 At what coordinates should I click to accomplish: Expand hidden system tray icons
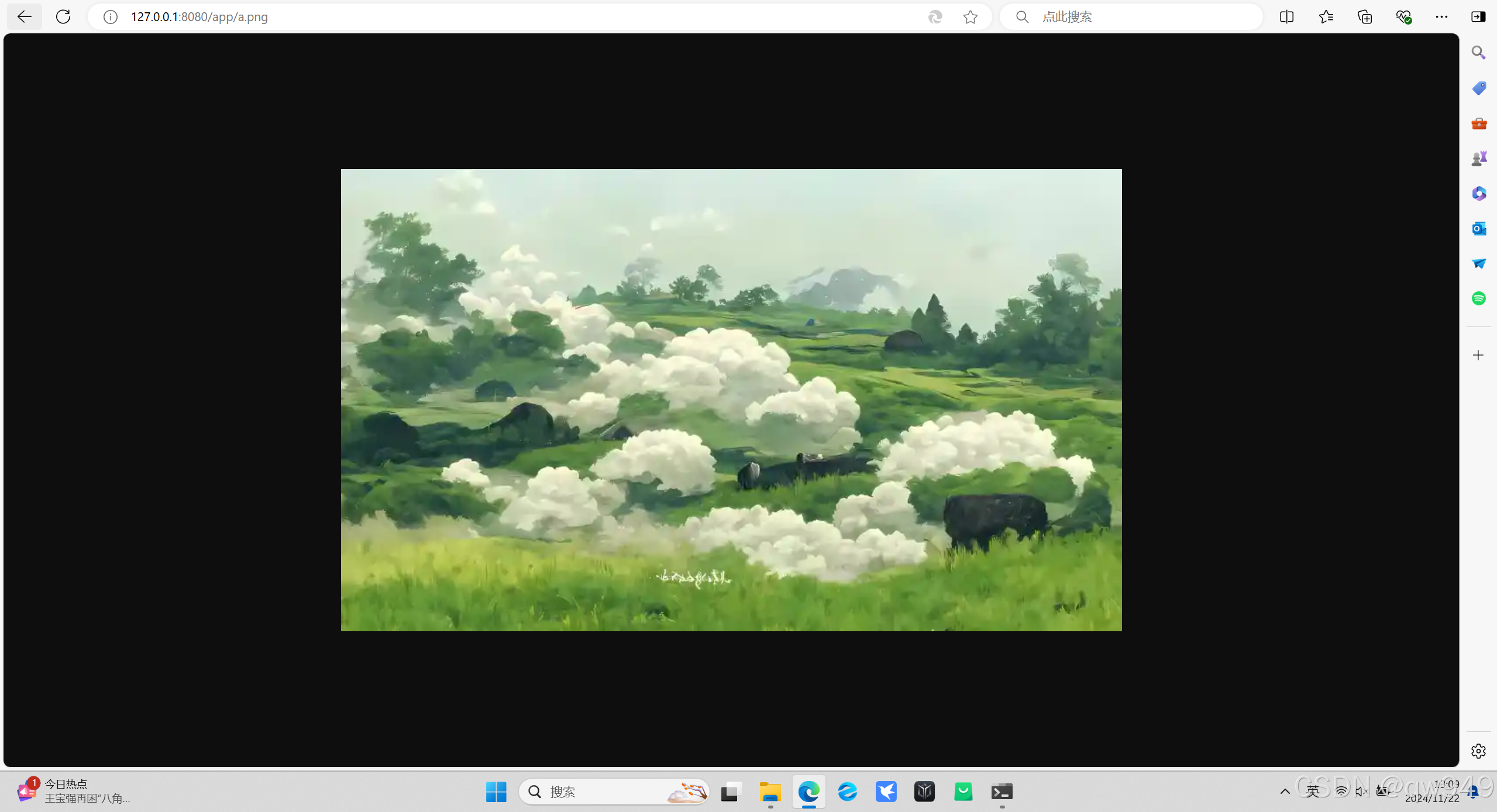coord(1285,792)
